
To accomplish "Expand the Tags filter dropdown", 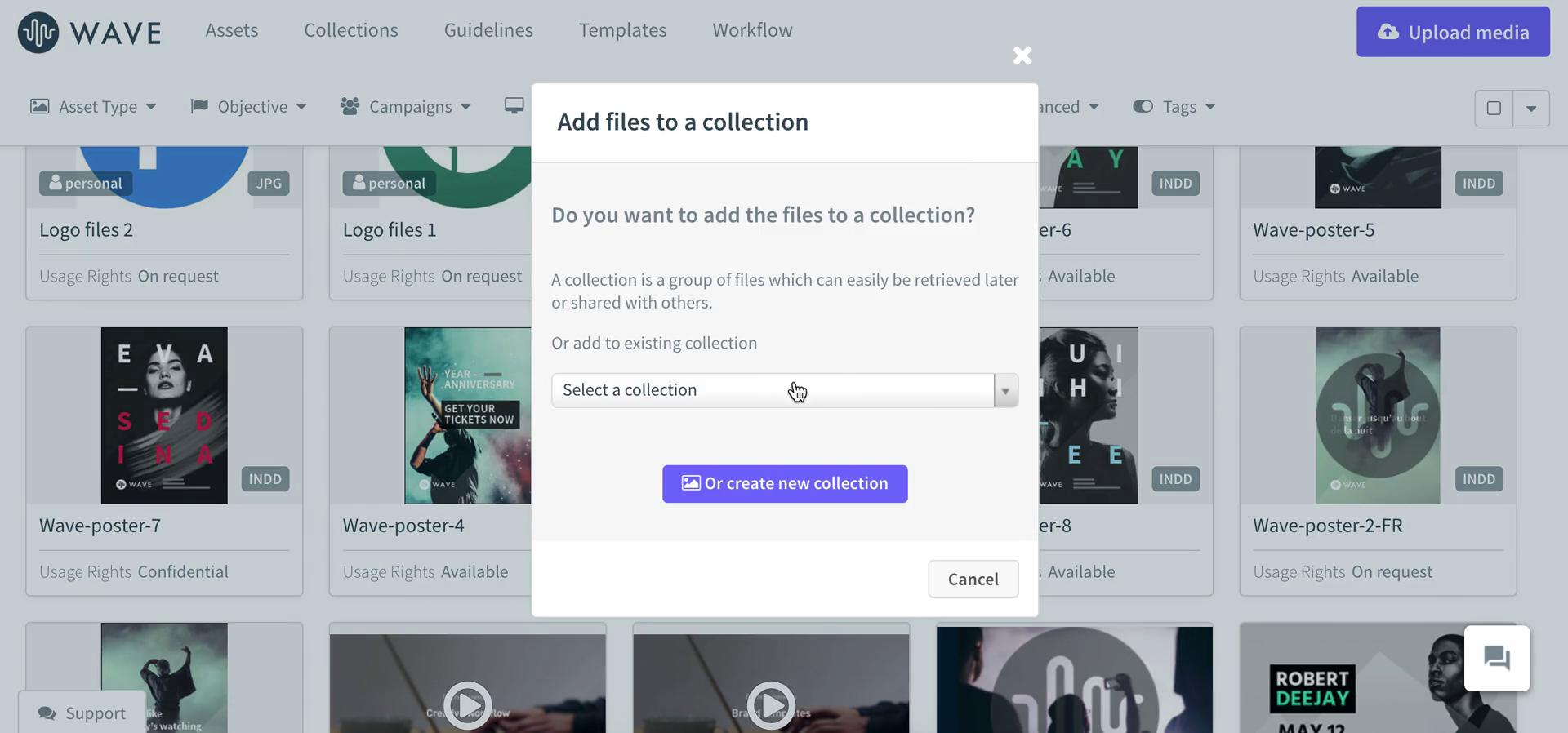I will (1174, 107).
